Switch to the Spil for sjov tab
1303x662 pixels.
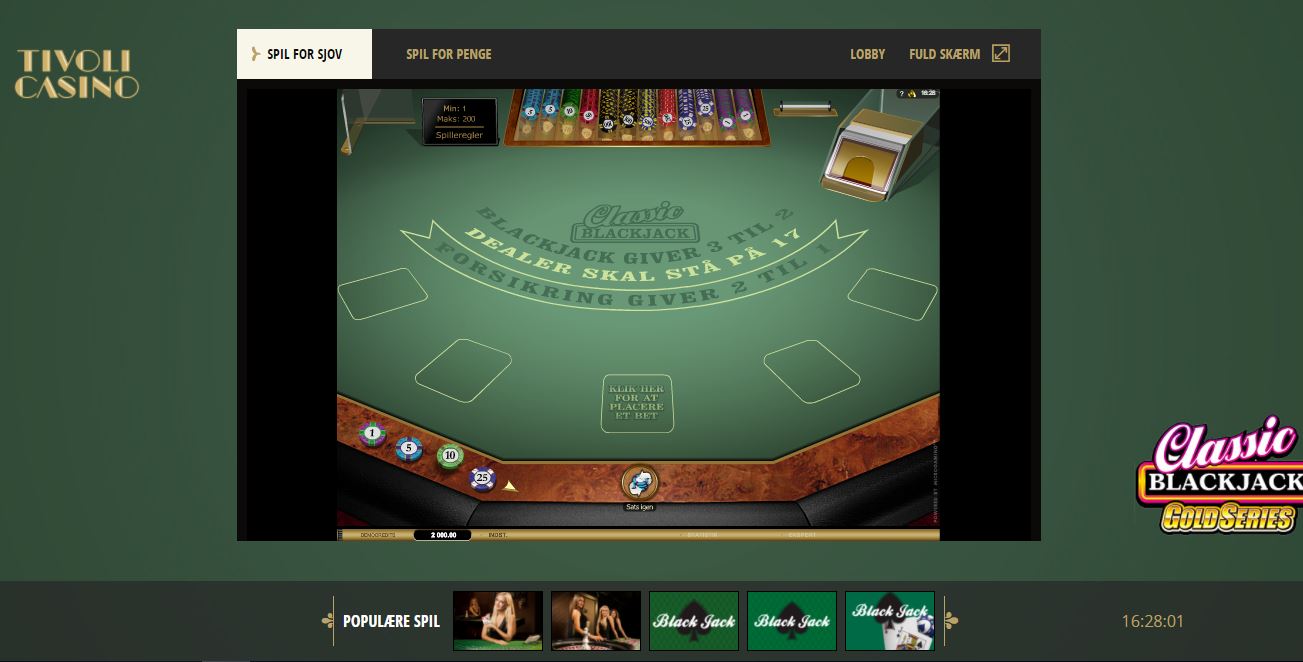[304, 54]
